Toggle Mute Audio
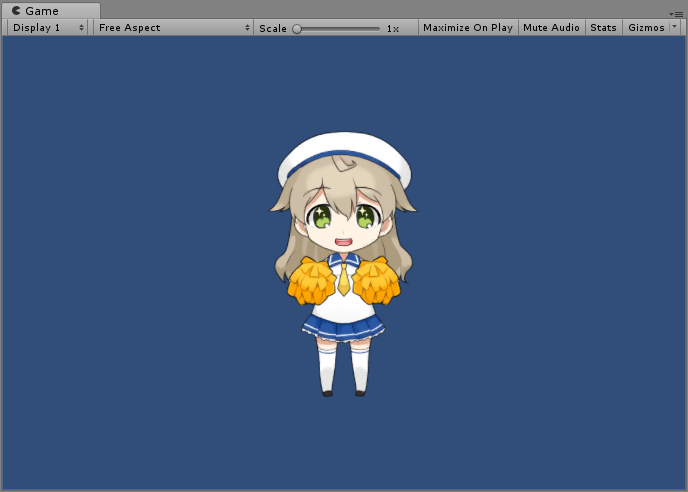Viewport: 688px width, 492px height. point(552,28)
